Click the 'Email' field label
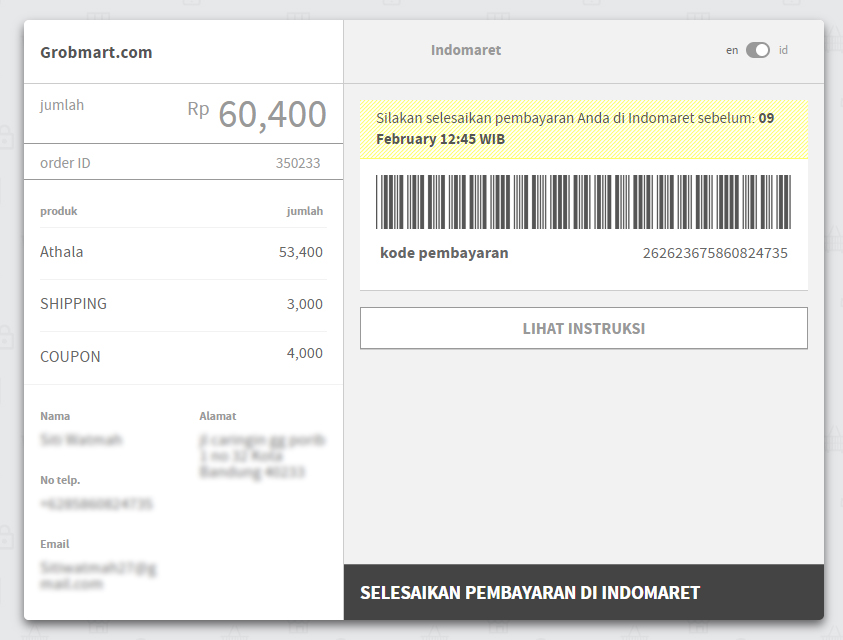This screenshot has height=640, width=843. (x=55, y=544)
